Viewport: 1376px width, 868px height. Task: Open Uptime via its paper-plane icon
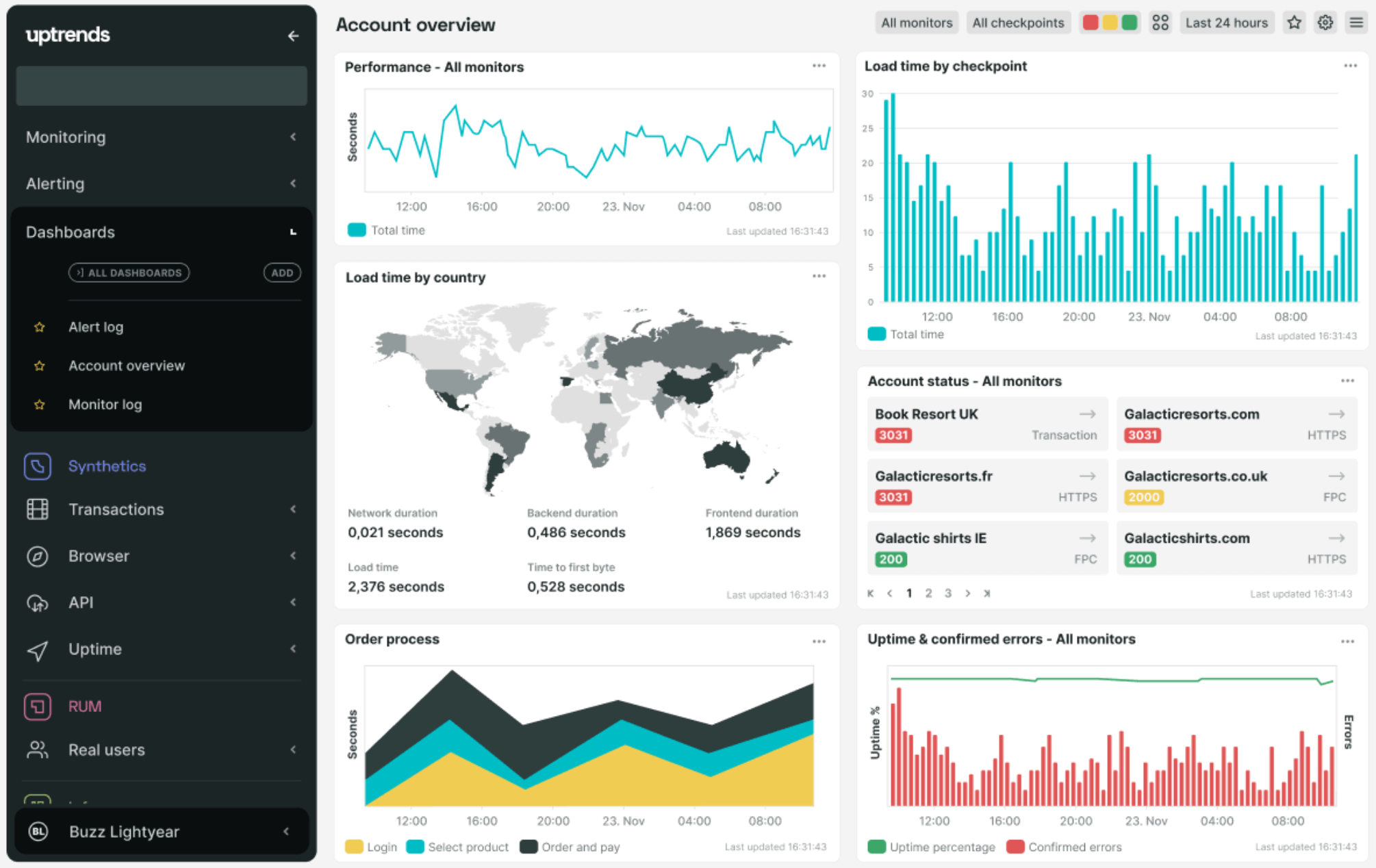(38, 649)
